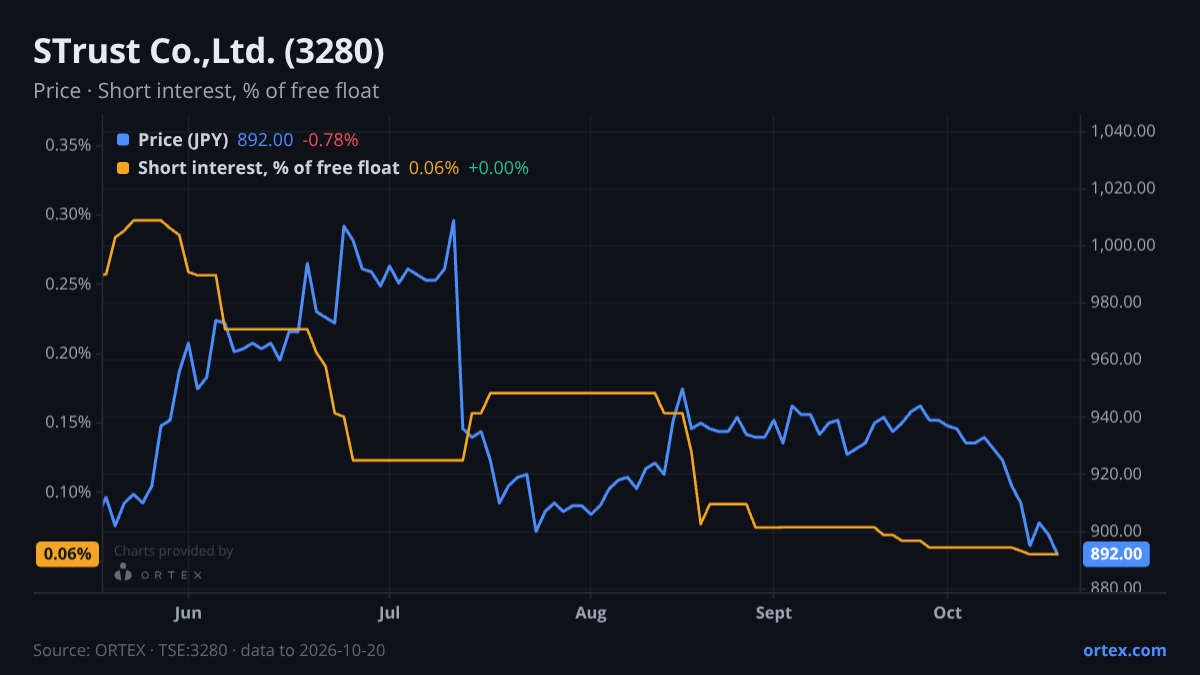The height and width of the screenshot is (675, 1200).
Task: Click the Source: ORTEX · TSE:3280 footer text
Action: pyautogui.click(x=209, y=651)
